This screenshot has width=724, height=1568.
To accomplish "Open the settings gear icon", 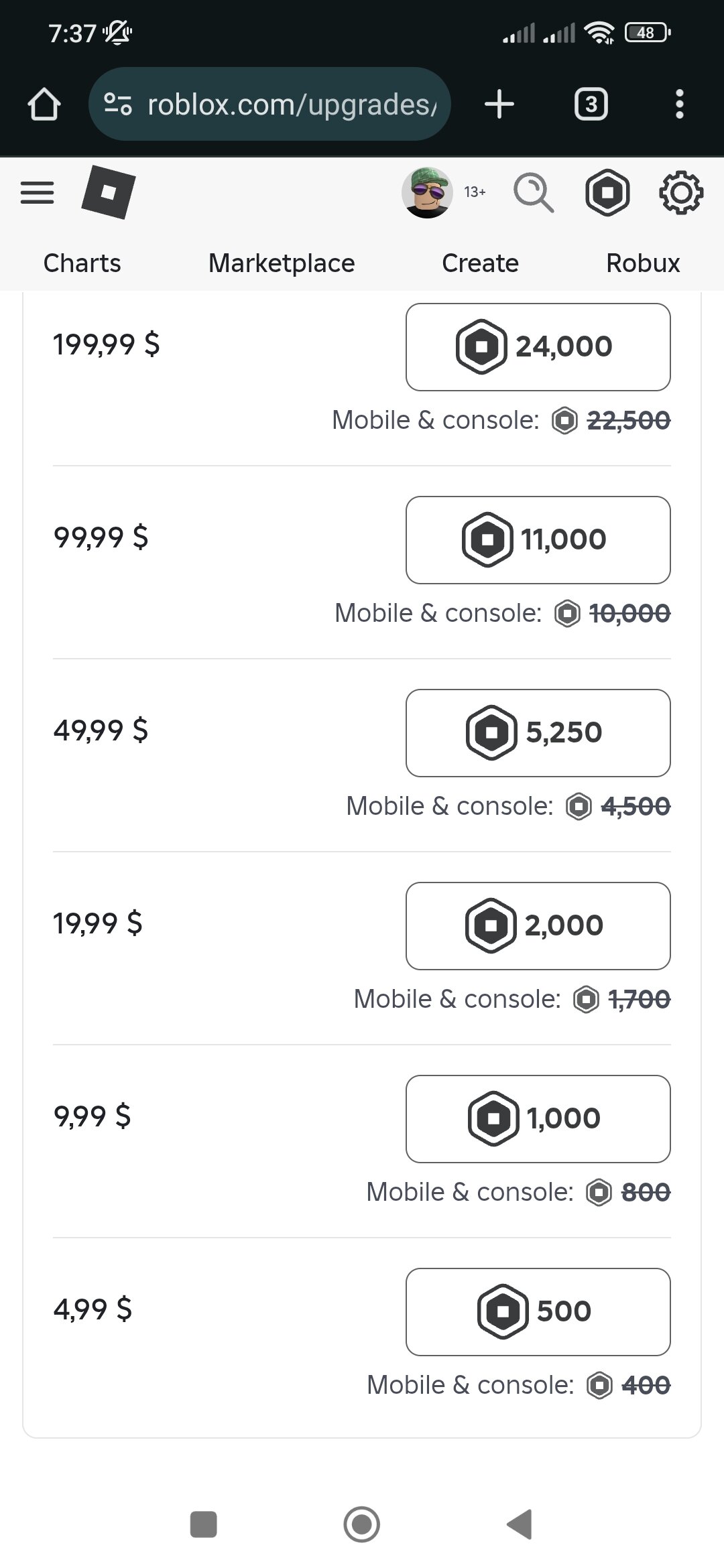I will point(681,193).
